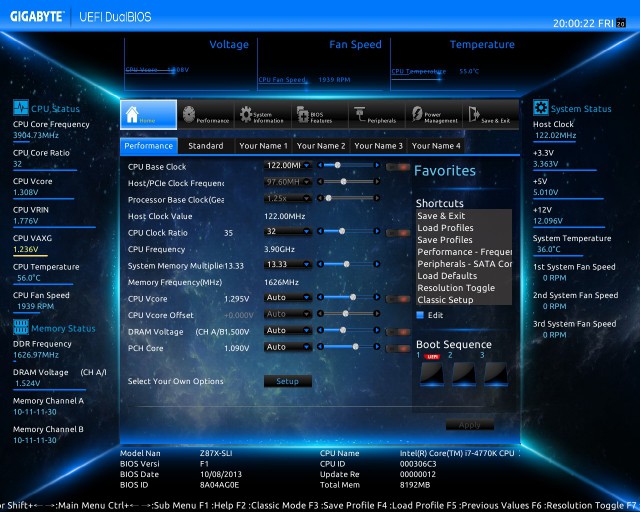The image size is (640, 512).
Task: Click the calendar date icon beside the clock
Action: click(x=621, y=23)
